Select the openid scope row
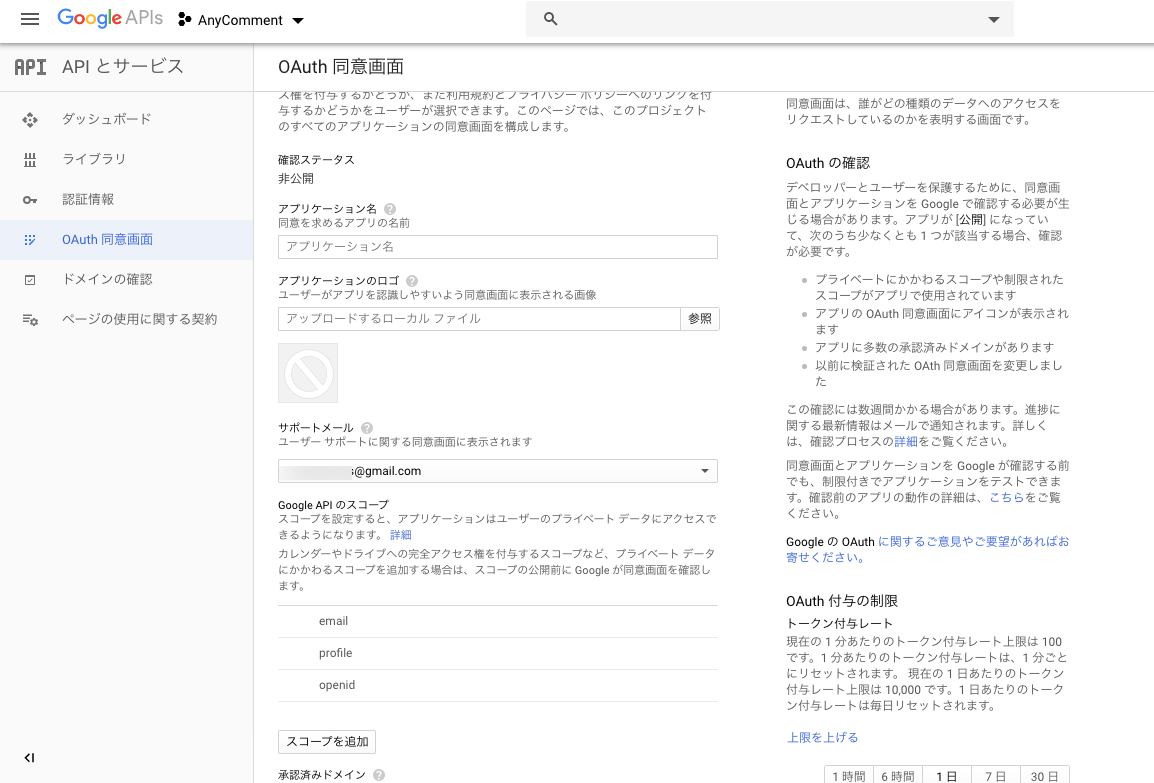Image resolution: width=1154 pixels, height=783 pixels. coord(498,685)
